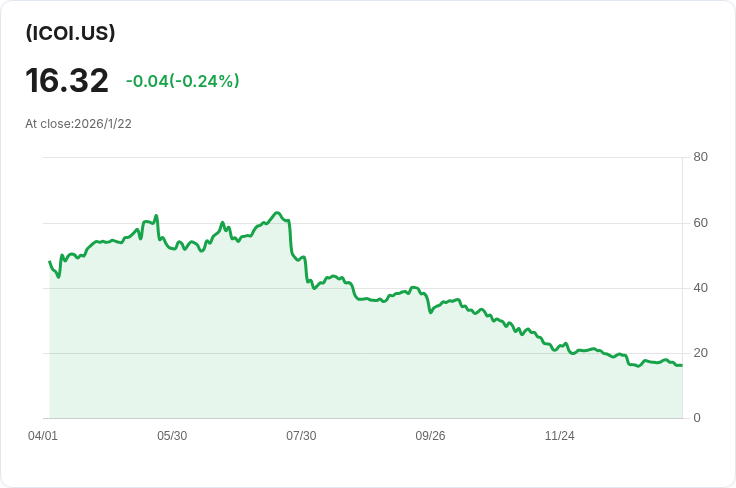Image resolution: width=736 pixels, height=488 pixels.
Task: Click the 0 y-axis value label
Action: click(697, 418)
